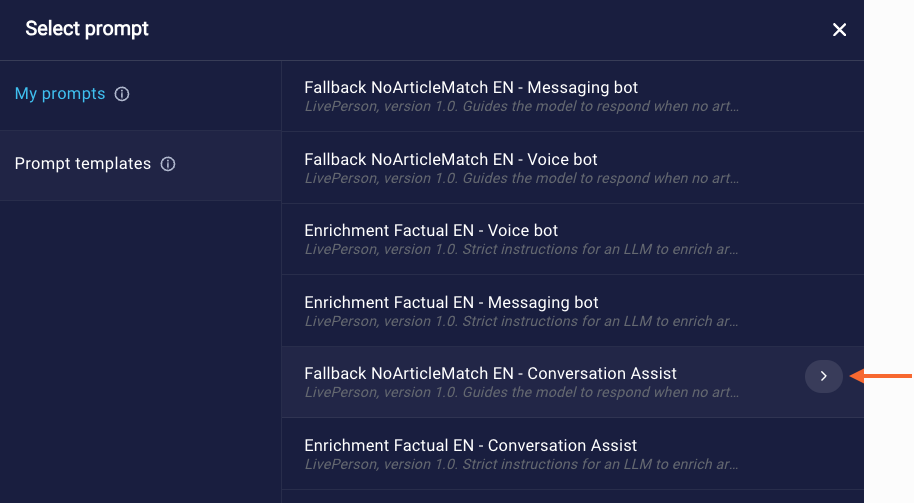Image resolution: width=914 pixels, height=503 pixels.
Task: Click the Enrichment Conversation Assist description text
Action: (522, 465)
